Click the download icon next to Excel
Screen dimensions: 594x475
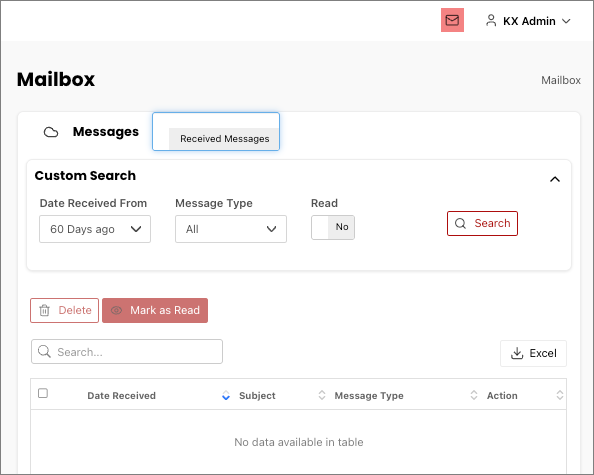(x=517, y=353)
